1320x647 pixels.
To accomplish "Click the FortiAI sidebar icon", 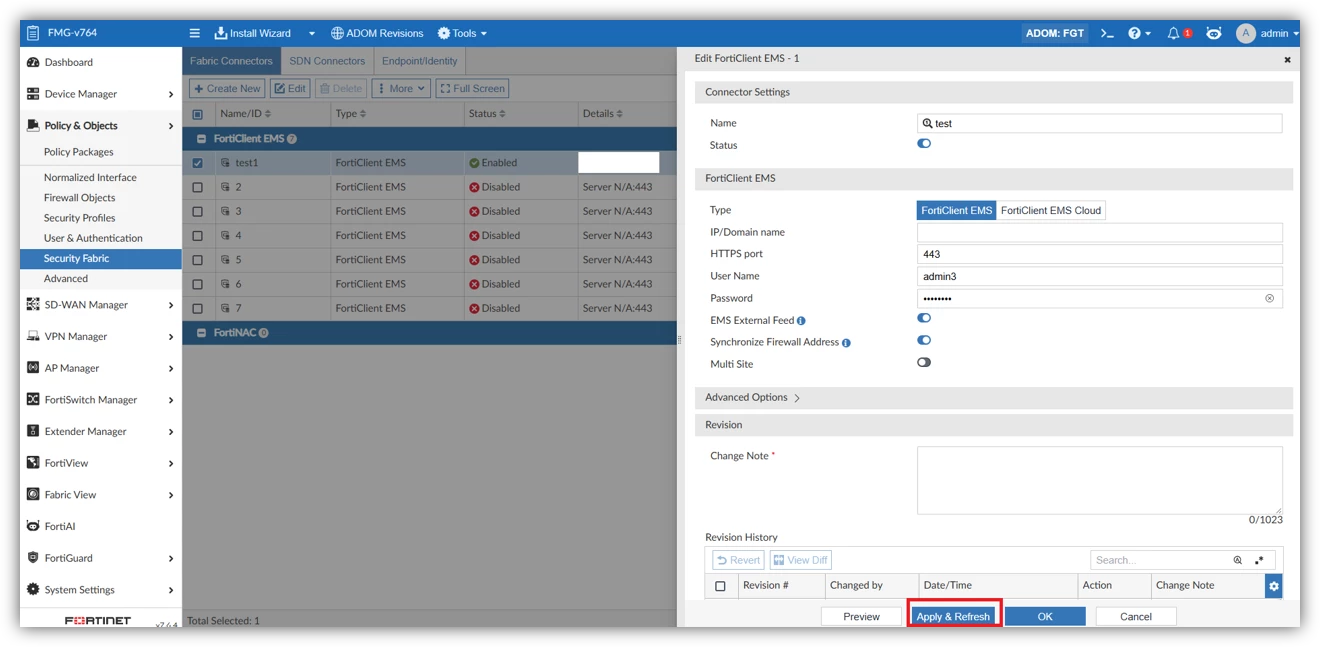I will click(33, 526).
